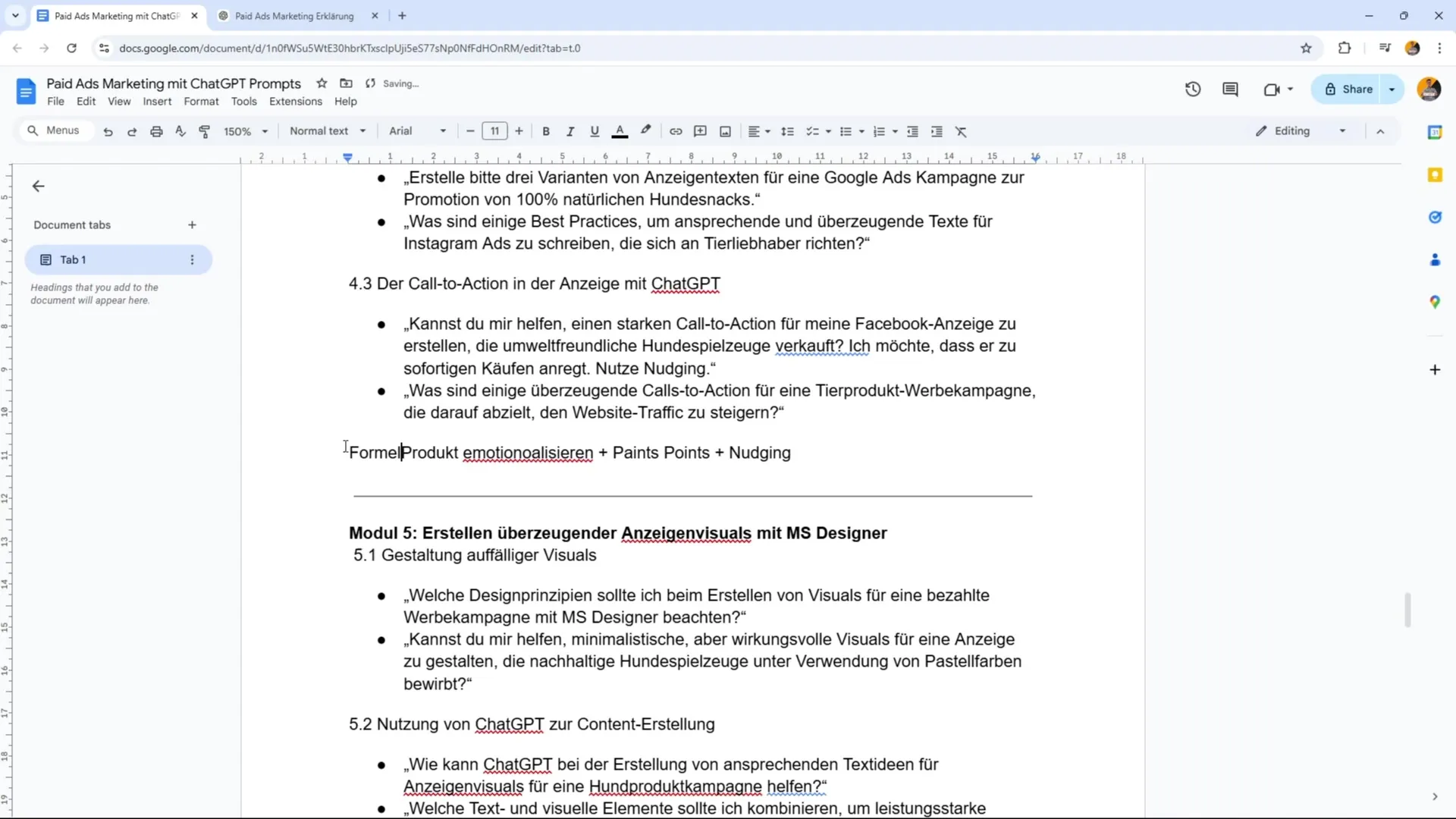
Task: Open the 150% zoom dropdown
Action: tap(246, 131)
